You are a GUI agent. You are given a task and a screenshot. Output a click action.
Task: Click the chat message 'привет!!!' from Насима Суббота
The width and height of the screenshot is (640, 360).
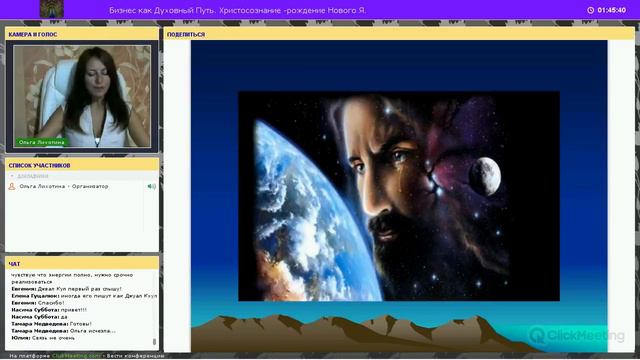click(49, 310)
